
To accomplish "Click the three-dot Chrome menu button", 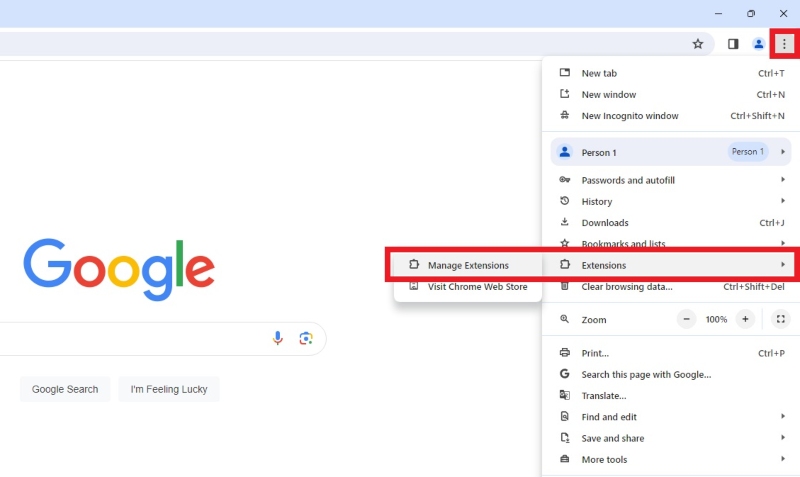I will click(x=784, y=44).
